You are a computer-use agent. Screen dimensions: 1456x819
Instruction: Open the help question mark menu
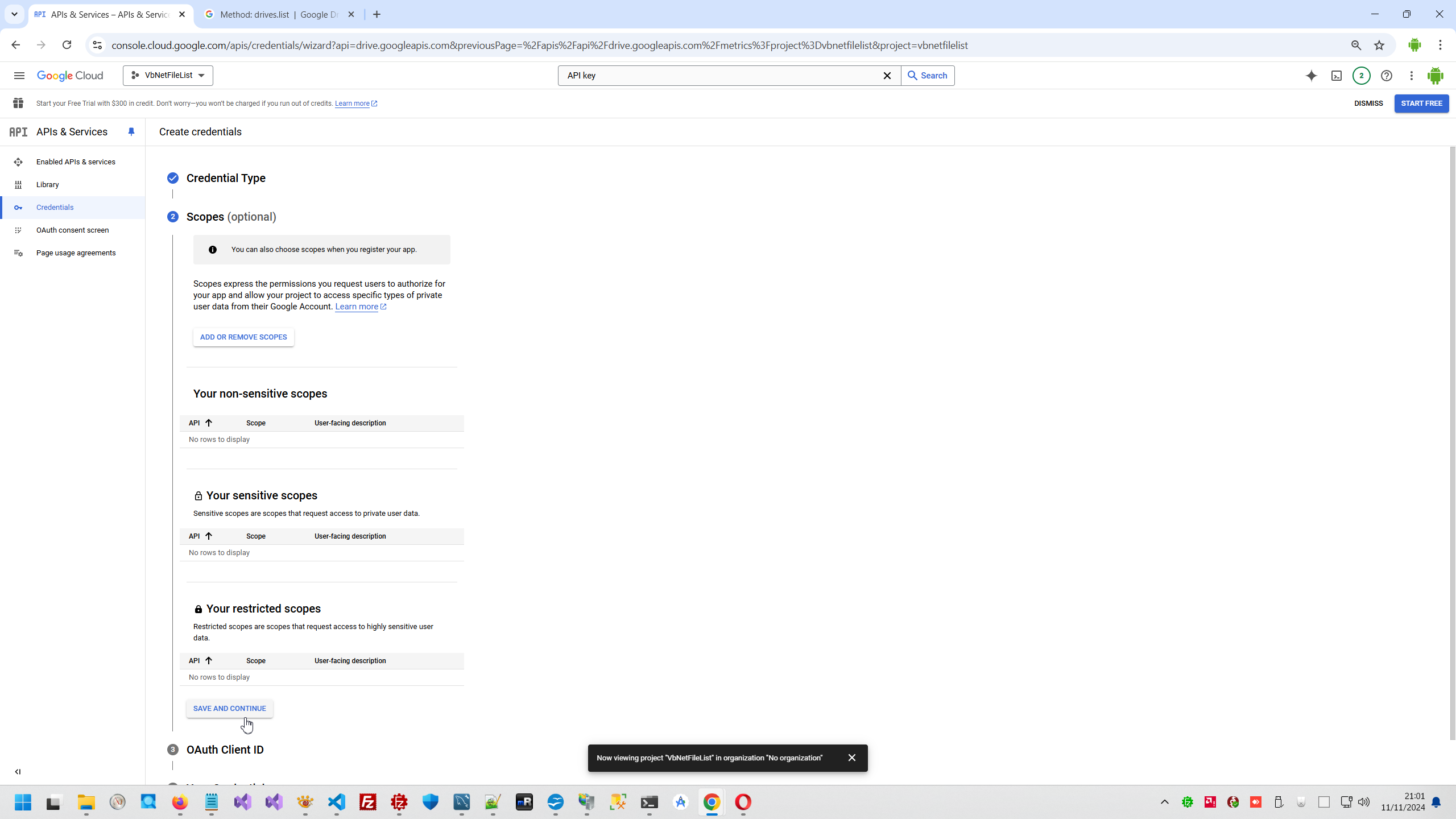point(1387,76)
